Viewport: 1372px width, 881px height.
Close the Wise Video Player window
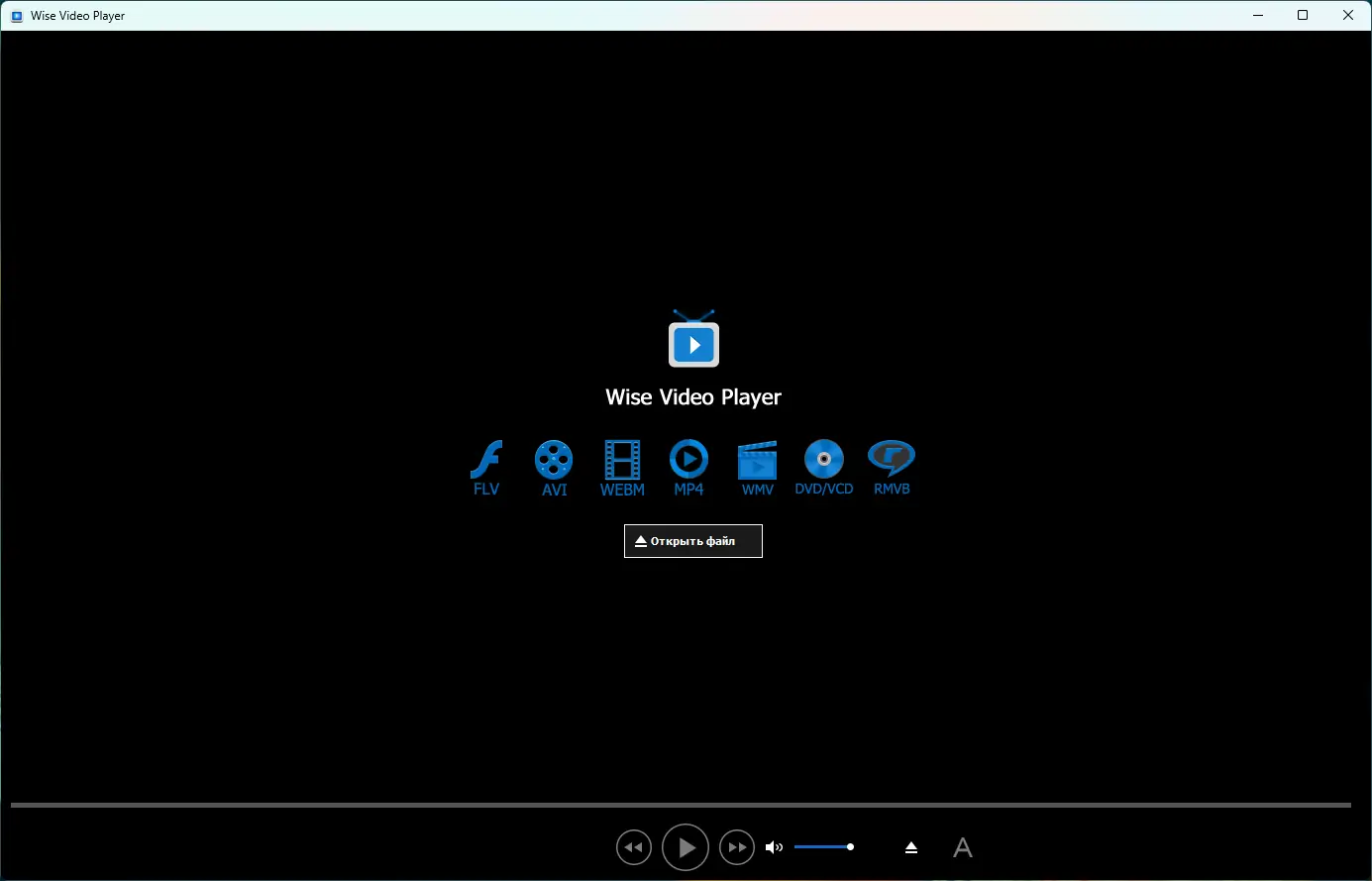pyautogui.click(x=1348, y=15)
